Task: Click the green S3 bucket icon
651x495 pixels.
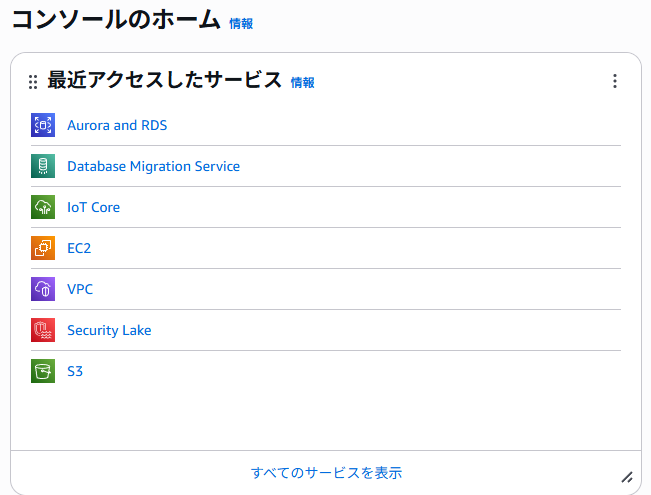Action: (x=43, y=371)
